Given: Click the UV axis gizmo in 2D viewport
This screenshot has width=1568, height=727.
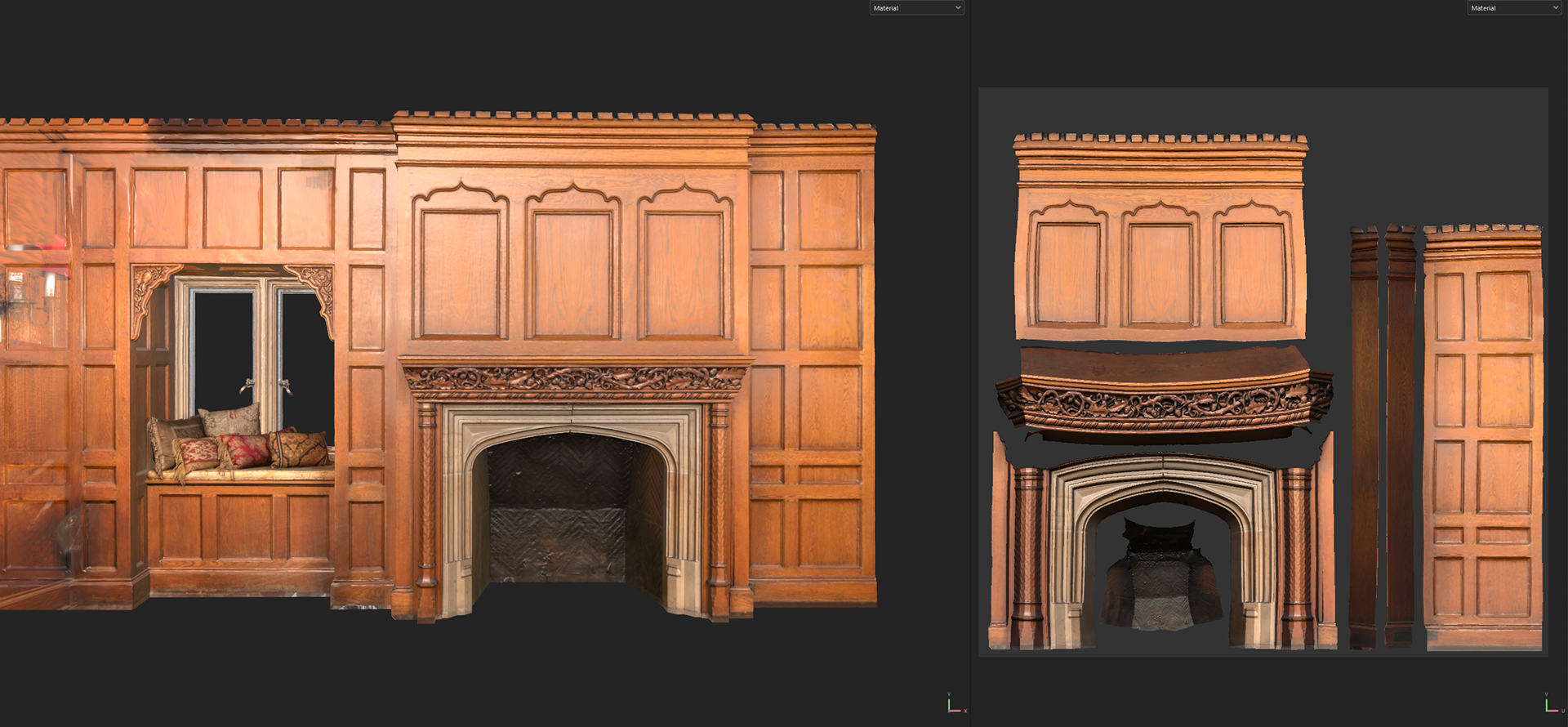Looking at the screenshot, I should pyautogui.click(x=1553, y=703).
